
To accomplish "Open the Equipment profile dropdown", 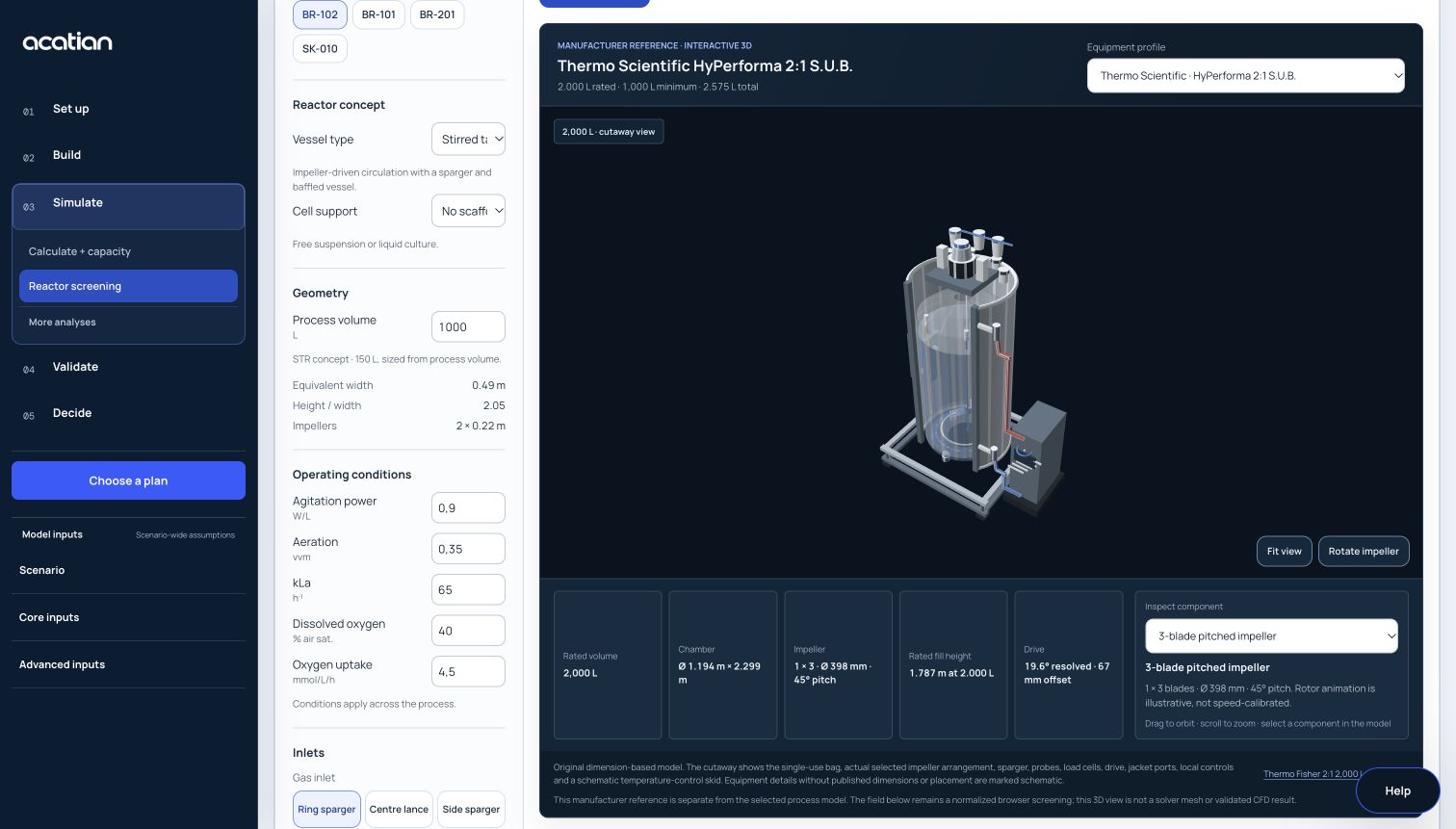I will (1245, 75).
